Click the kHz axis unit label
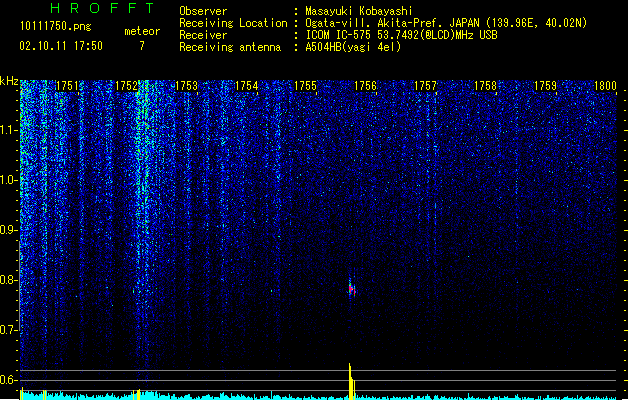This screenshot has width=629, height=400. [9, 81]
